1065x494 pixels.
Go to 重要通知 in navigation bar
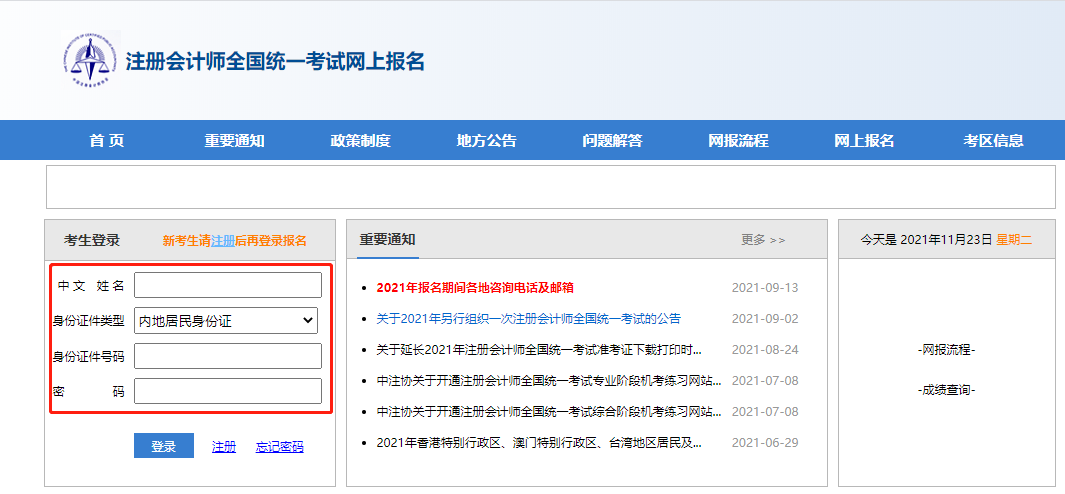[234, 141]
